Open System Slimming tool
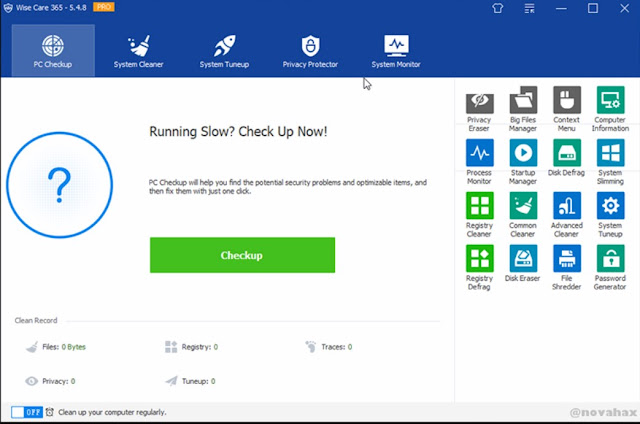This screenshot has width=640, height=424. click(610, 162)
